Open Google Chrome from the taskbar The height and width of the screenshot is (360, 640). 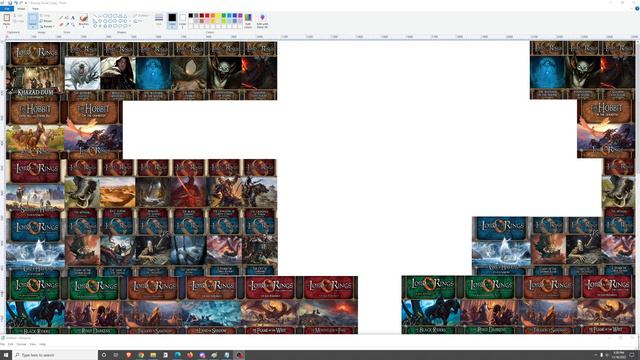tap(141, 355)
